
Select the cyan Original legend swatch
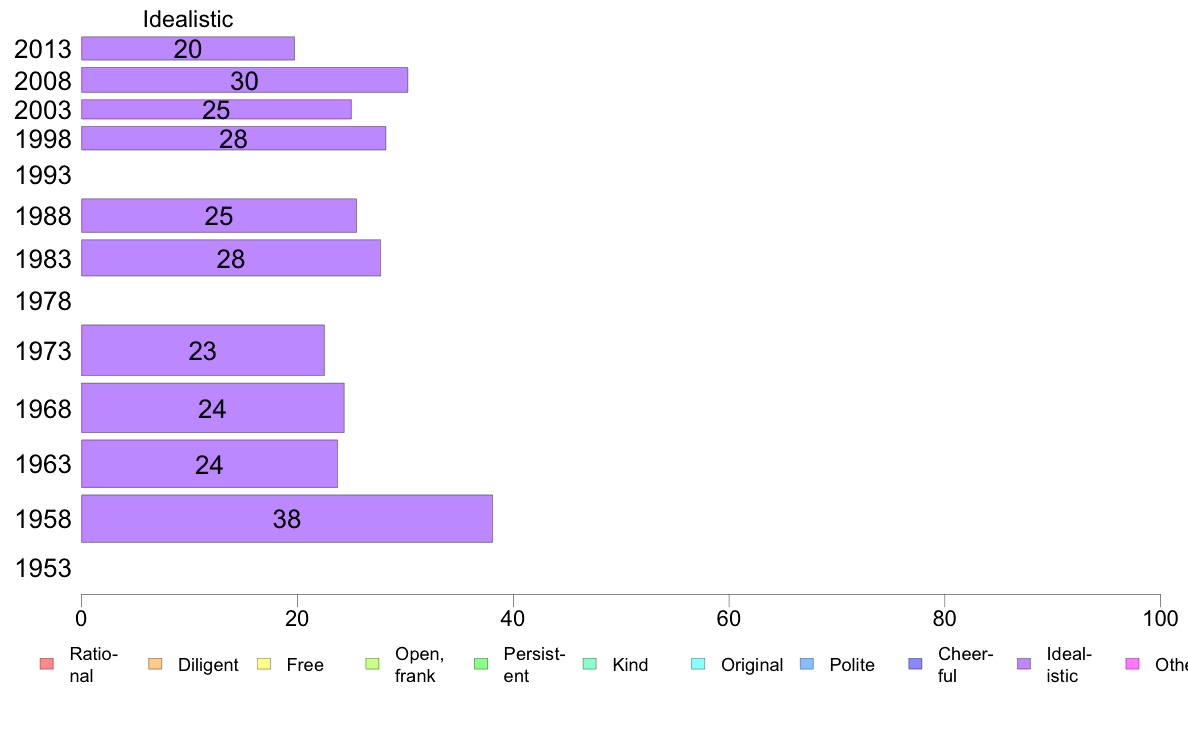[x=699, y=664]
